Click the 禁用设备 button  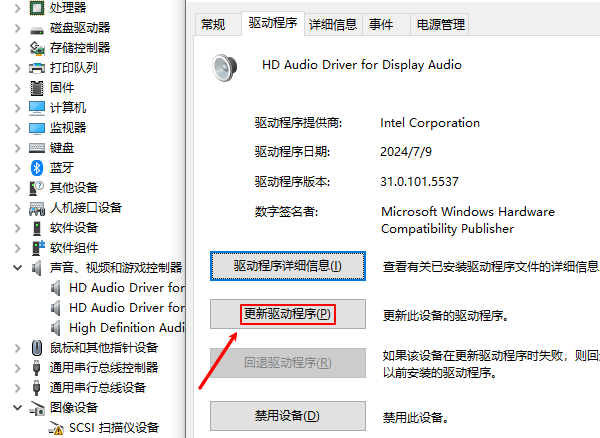click(287, 415)
